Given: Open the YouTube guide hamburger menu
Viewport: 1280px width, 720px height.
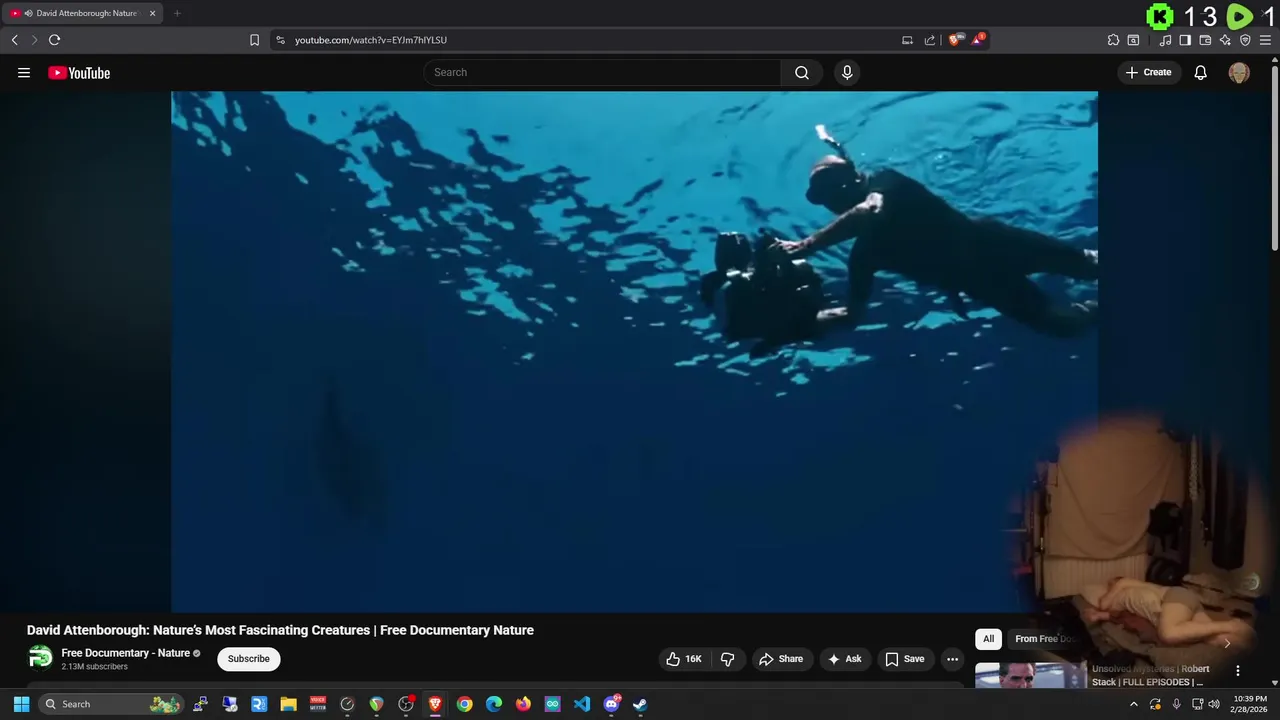Looking at the screenshot, I should [x=24, y=73].
